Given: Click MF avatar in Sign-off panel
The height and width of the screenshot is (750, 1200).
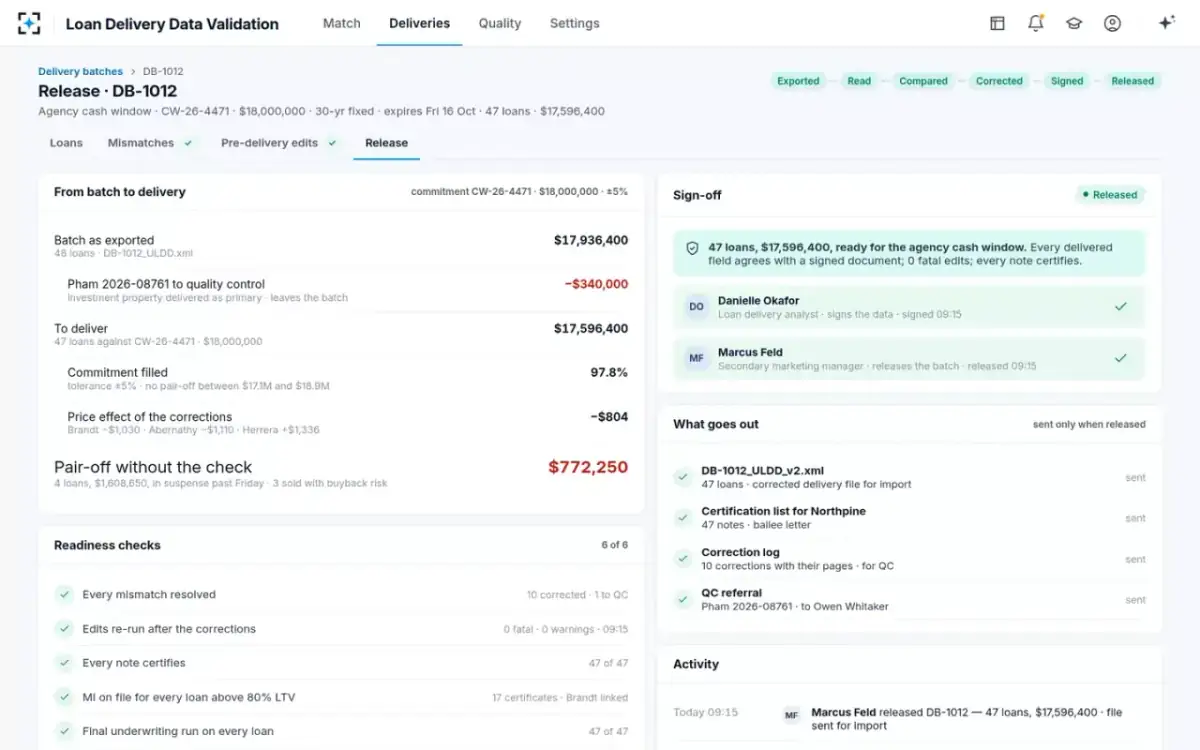Looking at the screenshot, I should (x=697, y=359).
